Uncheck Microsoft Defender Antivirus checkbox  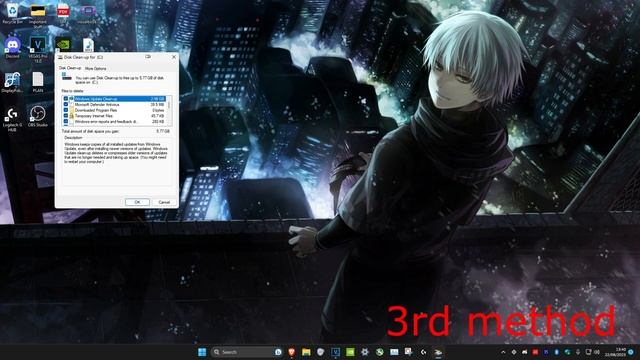click(x=66, y=104)
